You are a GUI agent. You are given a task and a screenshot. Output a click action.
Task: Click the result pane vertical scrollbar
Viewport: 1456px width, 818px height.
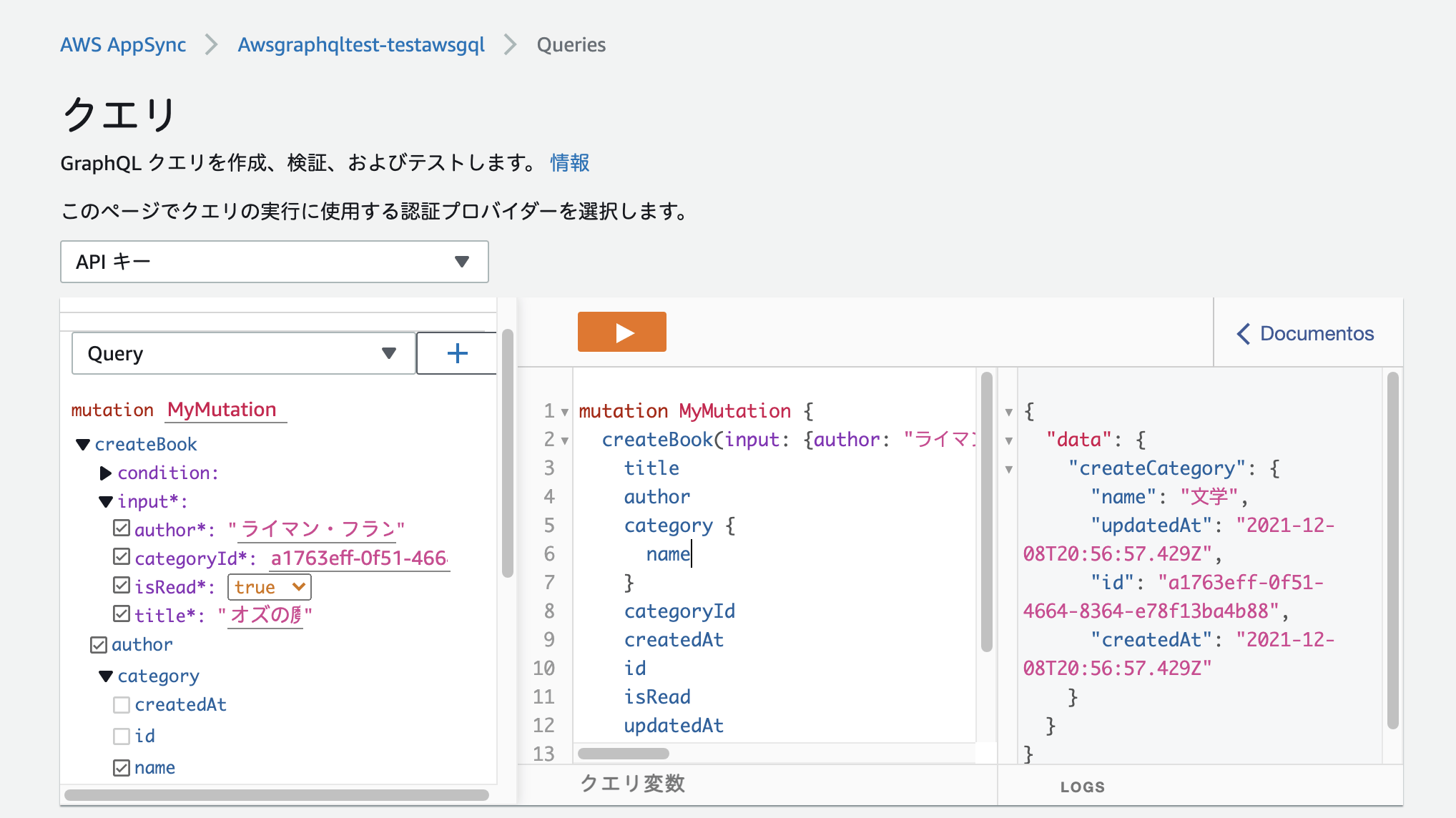(1392, 550)
